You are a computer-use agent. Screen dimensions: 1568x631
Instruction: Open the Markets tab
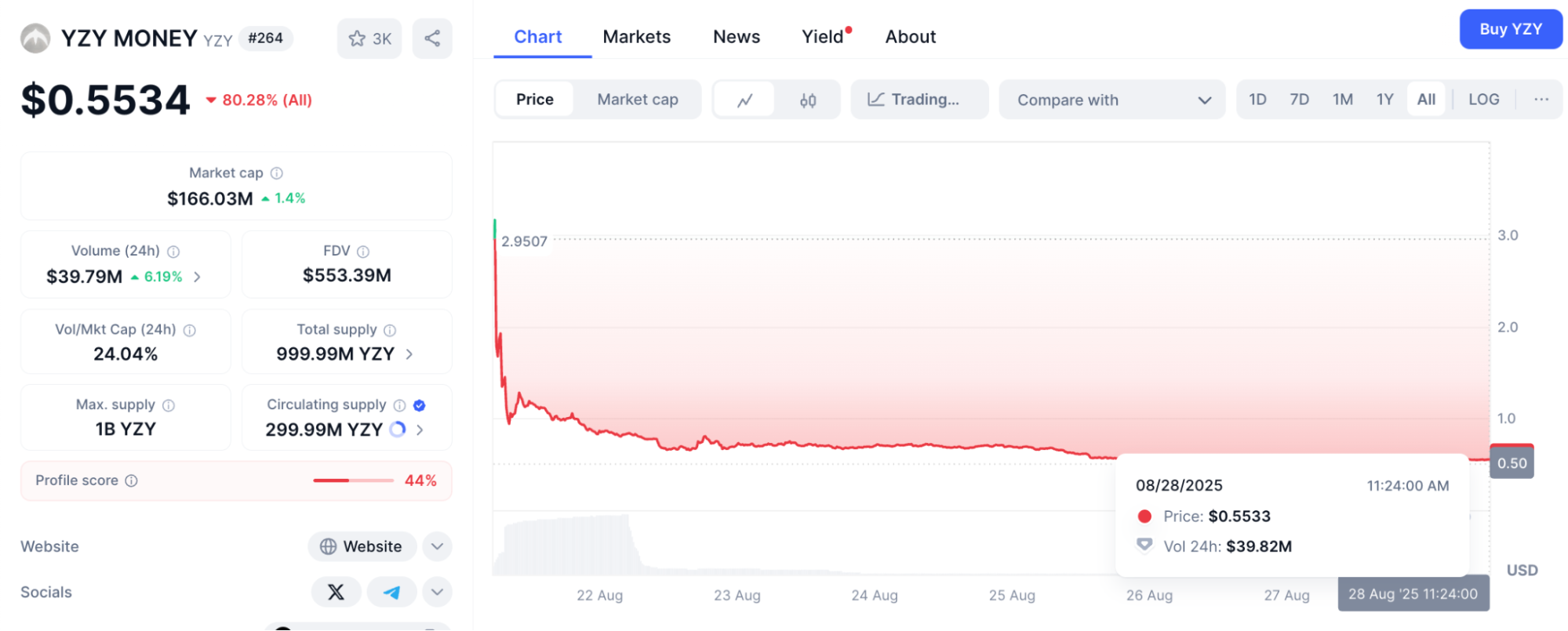tap(636, 37)
